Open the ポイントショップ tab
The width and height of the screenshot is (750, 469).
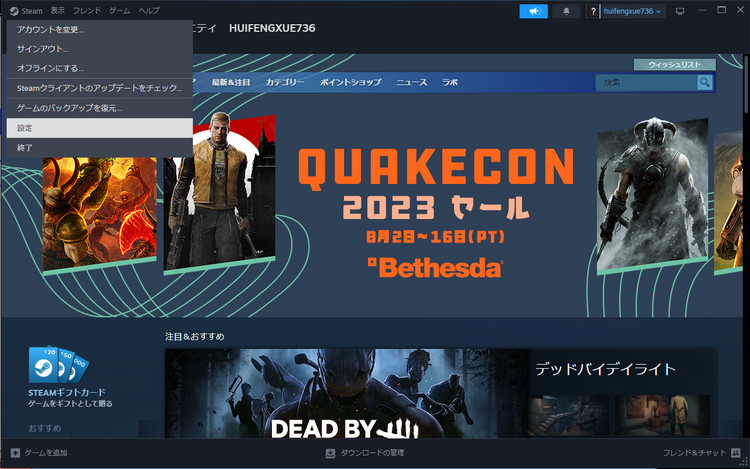[x=350, y=82]
